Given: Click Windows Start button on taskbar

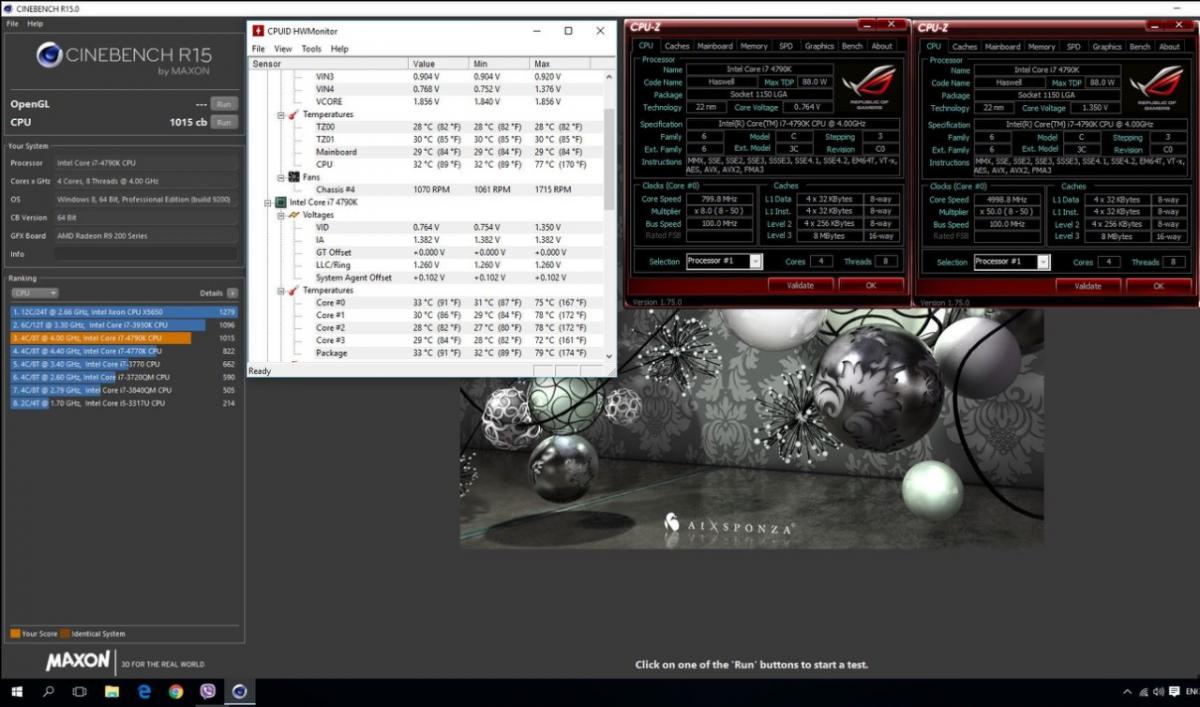Looking at the screenshot, I should (16, 691).
